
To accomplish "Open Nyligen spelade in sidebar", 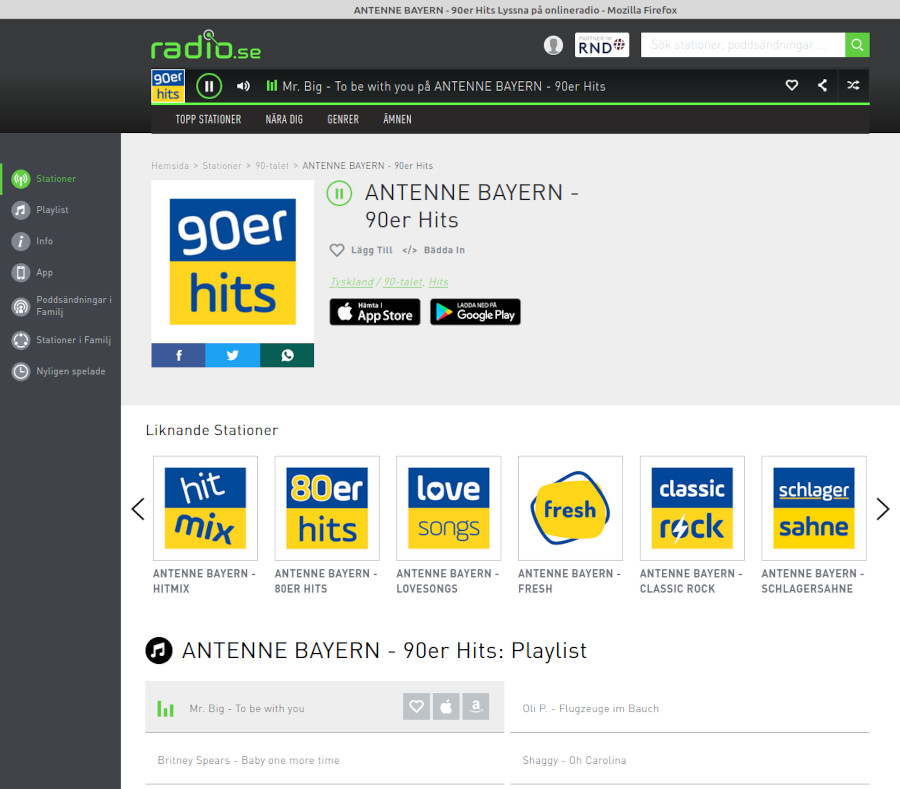I will [x=61, y=372].
